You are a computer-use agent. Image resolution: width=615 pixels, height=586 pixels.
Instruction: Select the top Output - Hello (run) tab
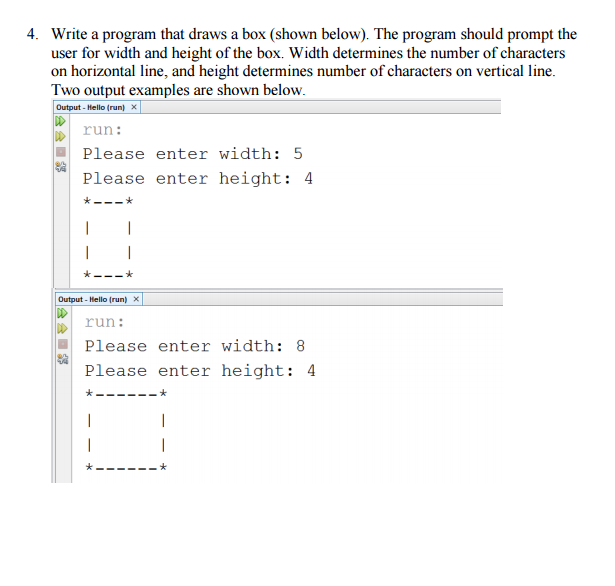(x=90, y=107)
